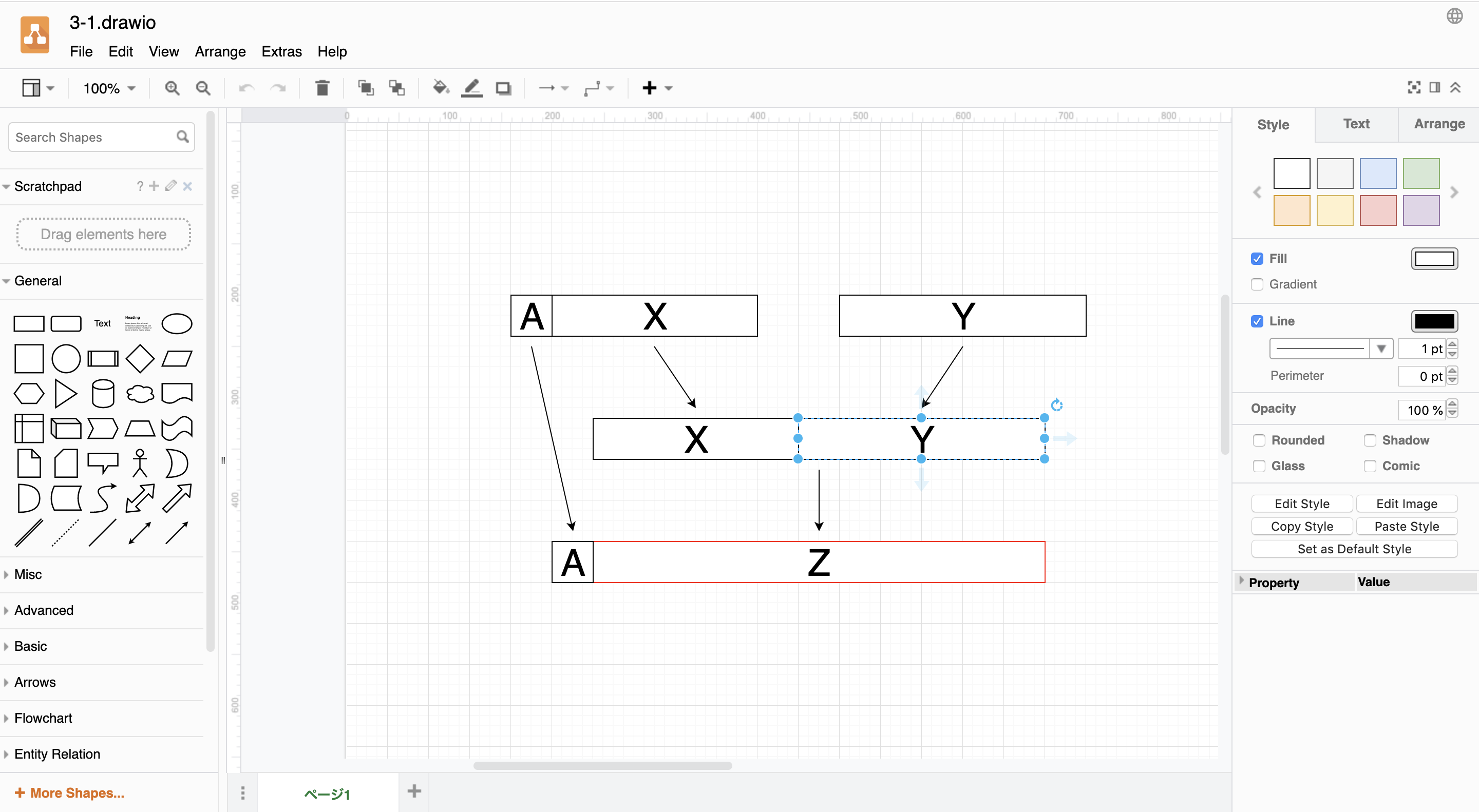Screen dimensions: 1479x812
Task: Switch to the Text tab
Action: point(1356,124)
